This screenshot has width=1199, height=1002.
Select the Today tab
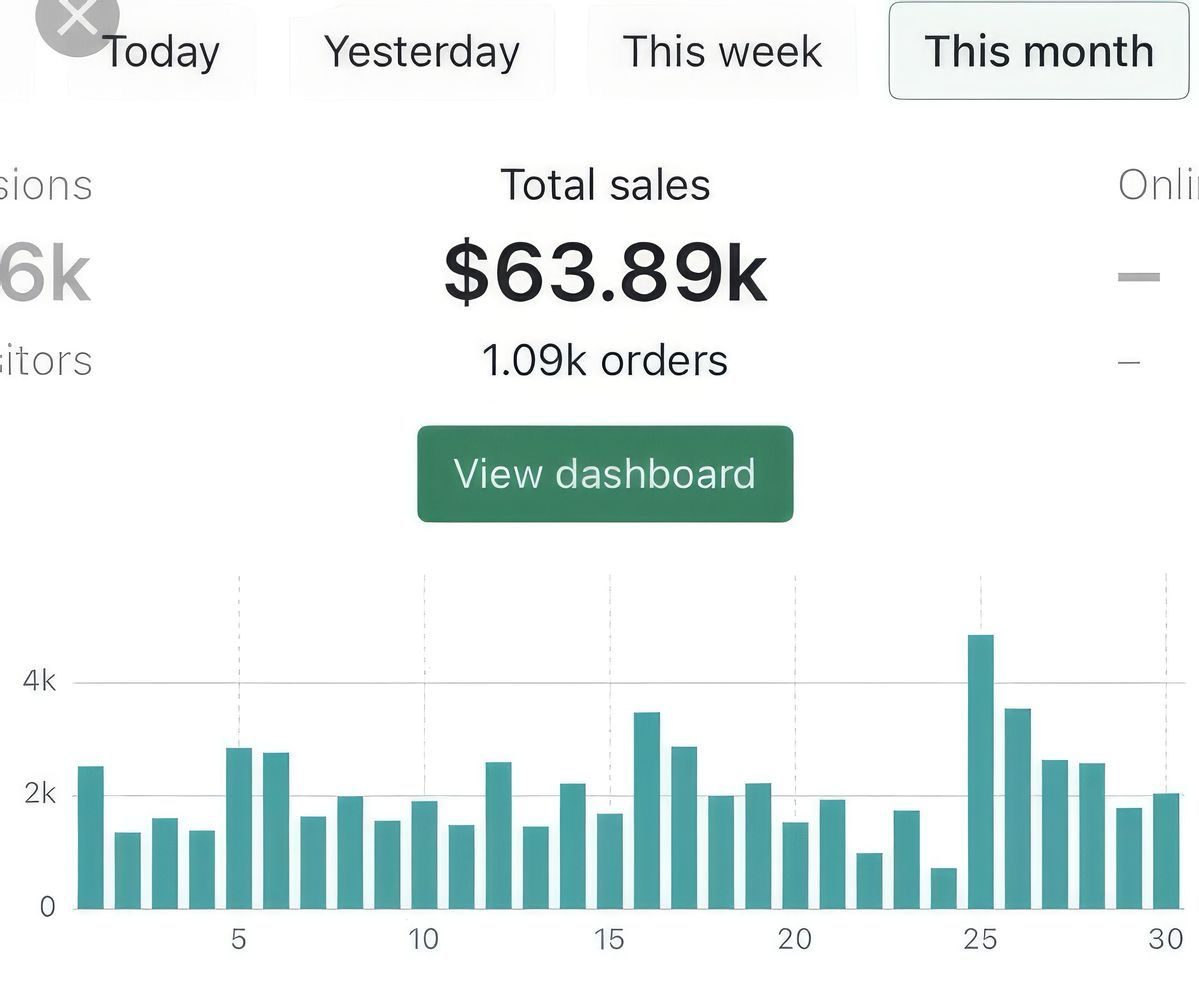pyautogui.click(x=160, y=52)
